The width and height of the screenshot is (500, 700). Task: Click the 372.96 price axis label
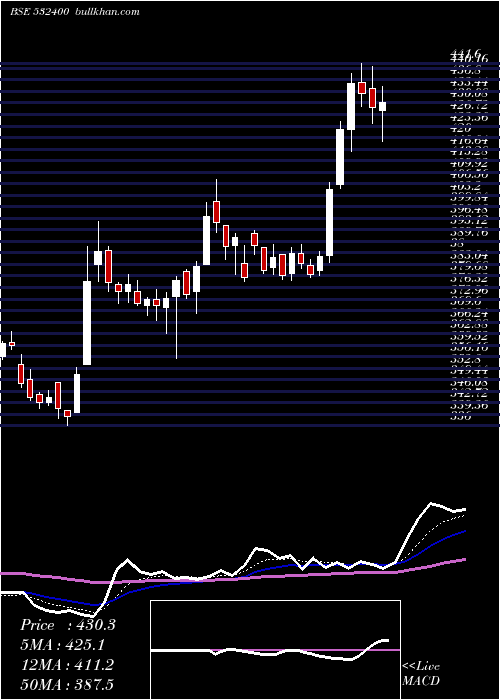[x=469, y=290]
